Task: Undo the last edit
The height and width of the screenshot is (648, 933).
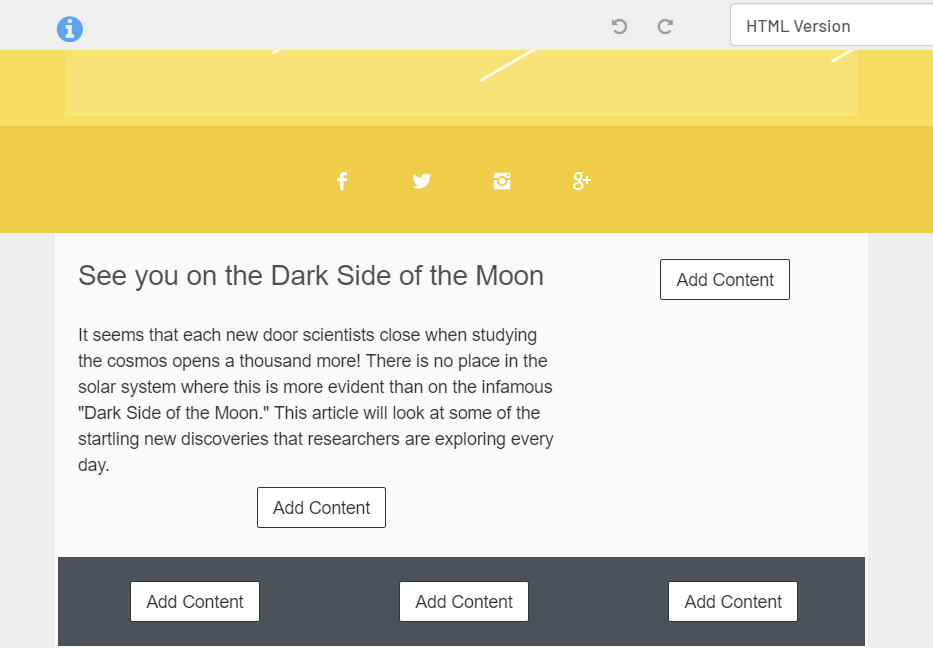Action: click(x=619, y=27)
